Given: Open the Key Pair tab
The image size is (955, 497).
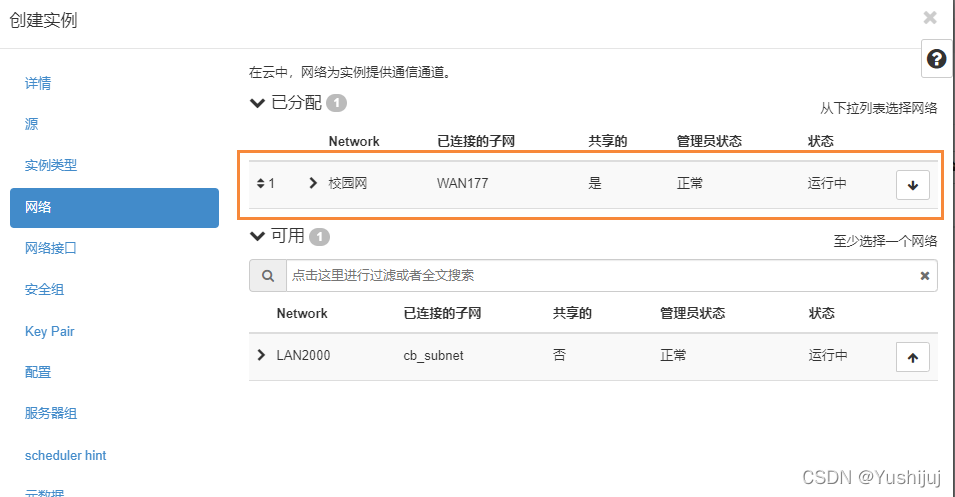Looking at the screenshot, I should tap(49, 331).
